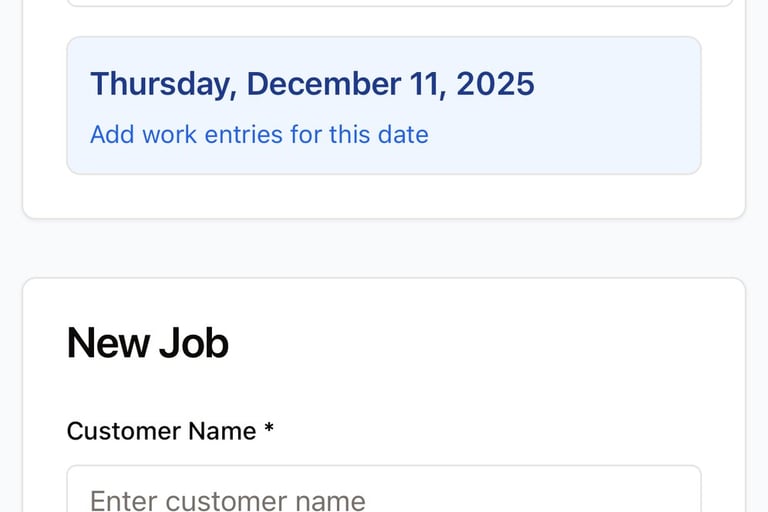Click the page background between the two cards

click(x=384, y=248)
